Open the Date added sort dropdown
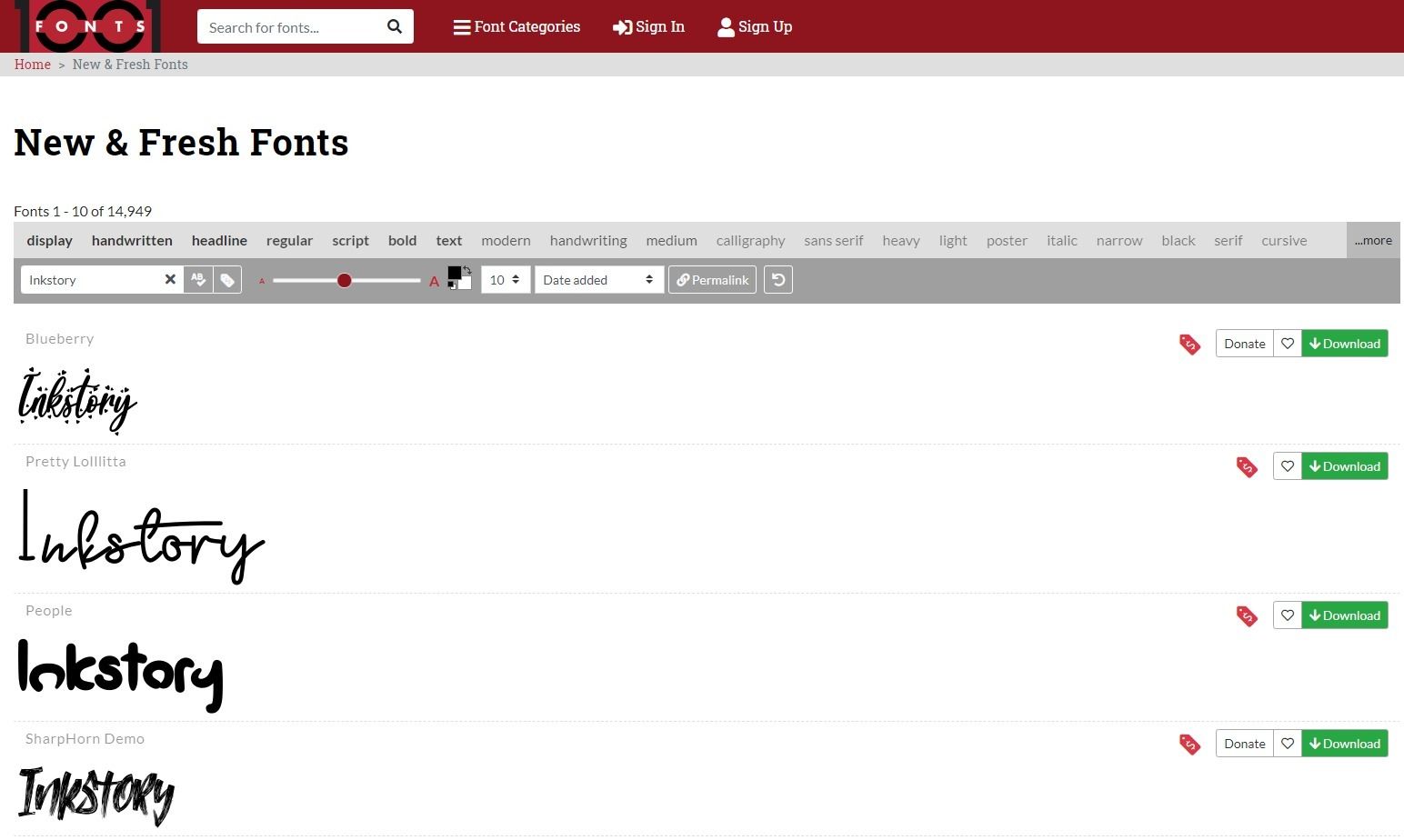1404x840 pixels. [598, 280]
